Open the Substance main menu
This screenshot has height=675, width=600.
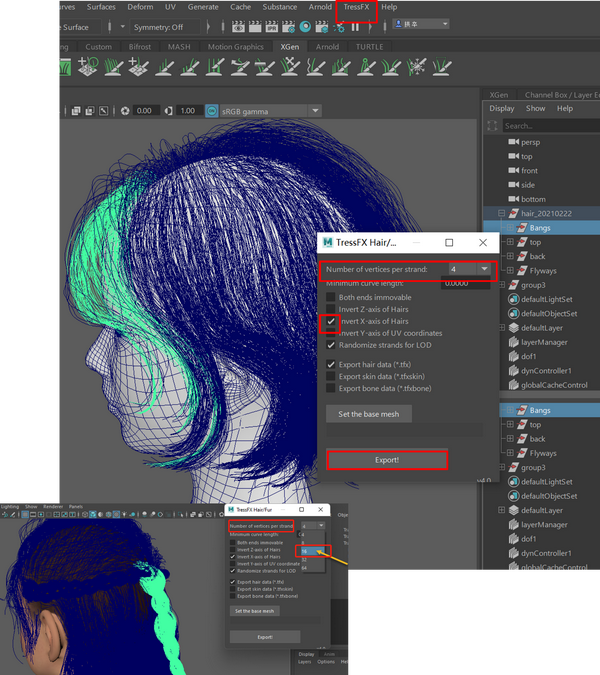click(280, 7)
